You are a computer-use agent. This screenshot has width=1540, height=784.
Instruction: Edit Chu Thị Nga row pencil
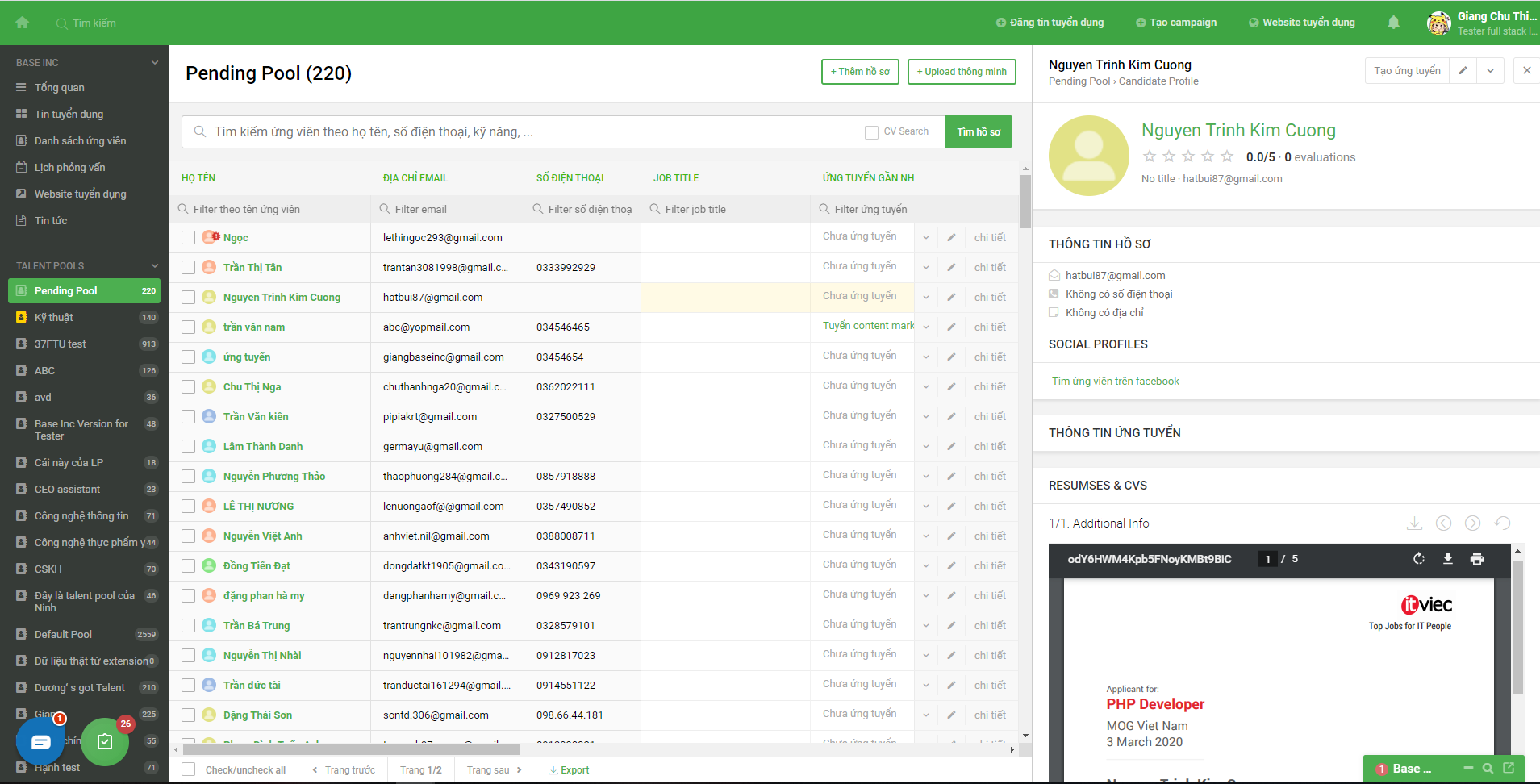[951, 386]
